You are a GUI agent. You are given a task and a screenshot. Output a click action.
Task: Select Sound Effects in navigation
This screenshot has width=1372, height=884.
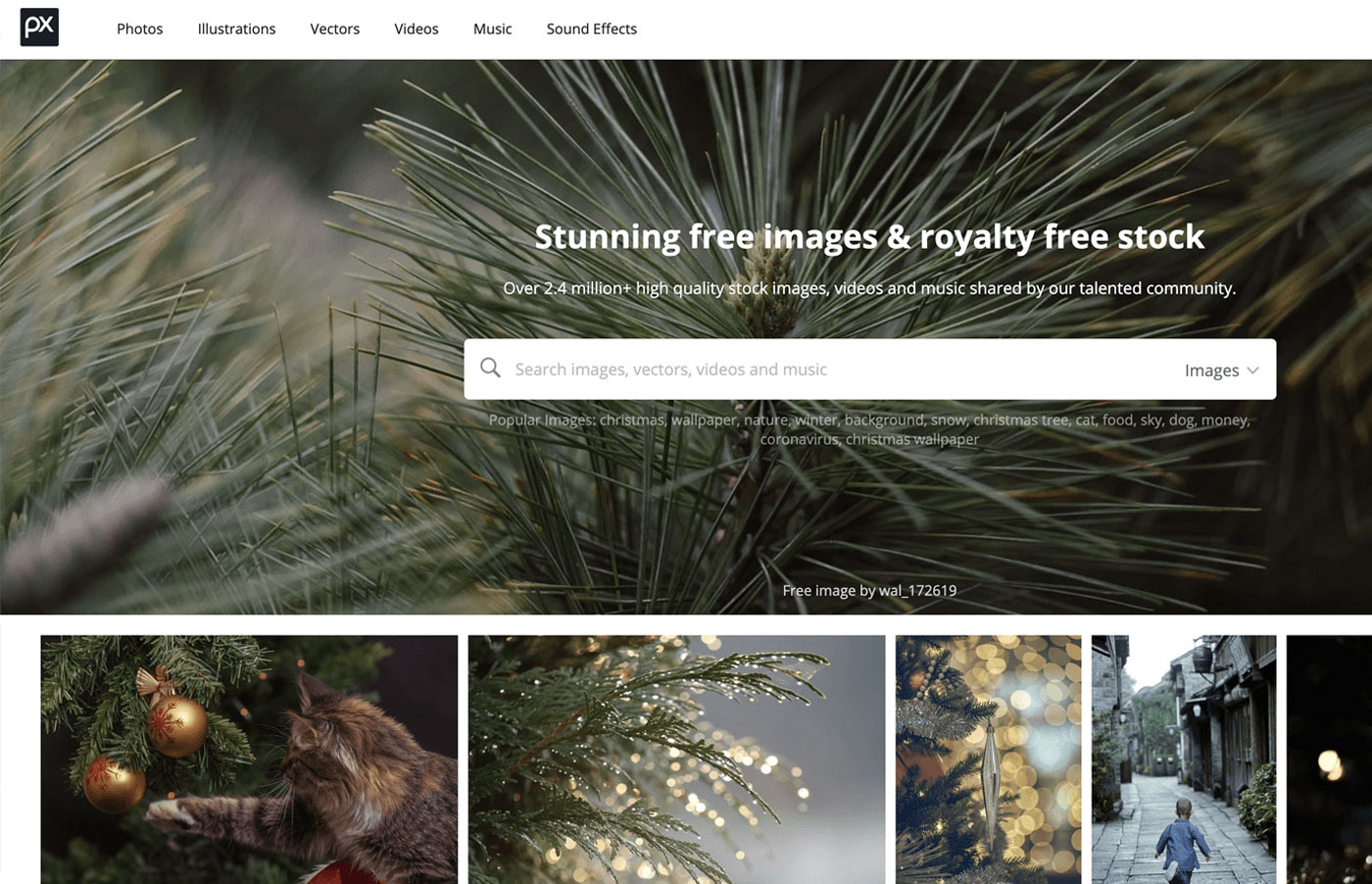(x=592, y=29)
